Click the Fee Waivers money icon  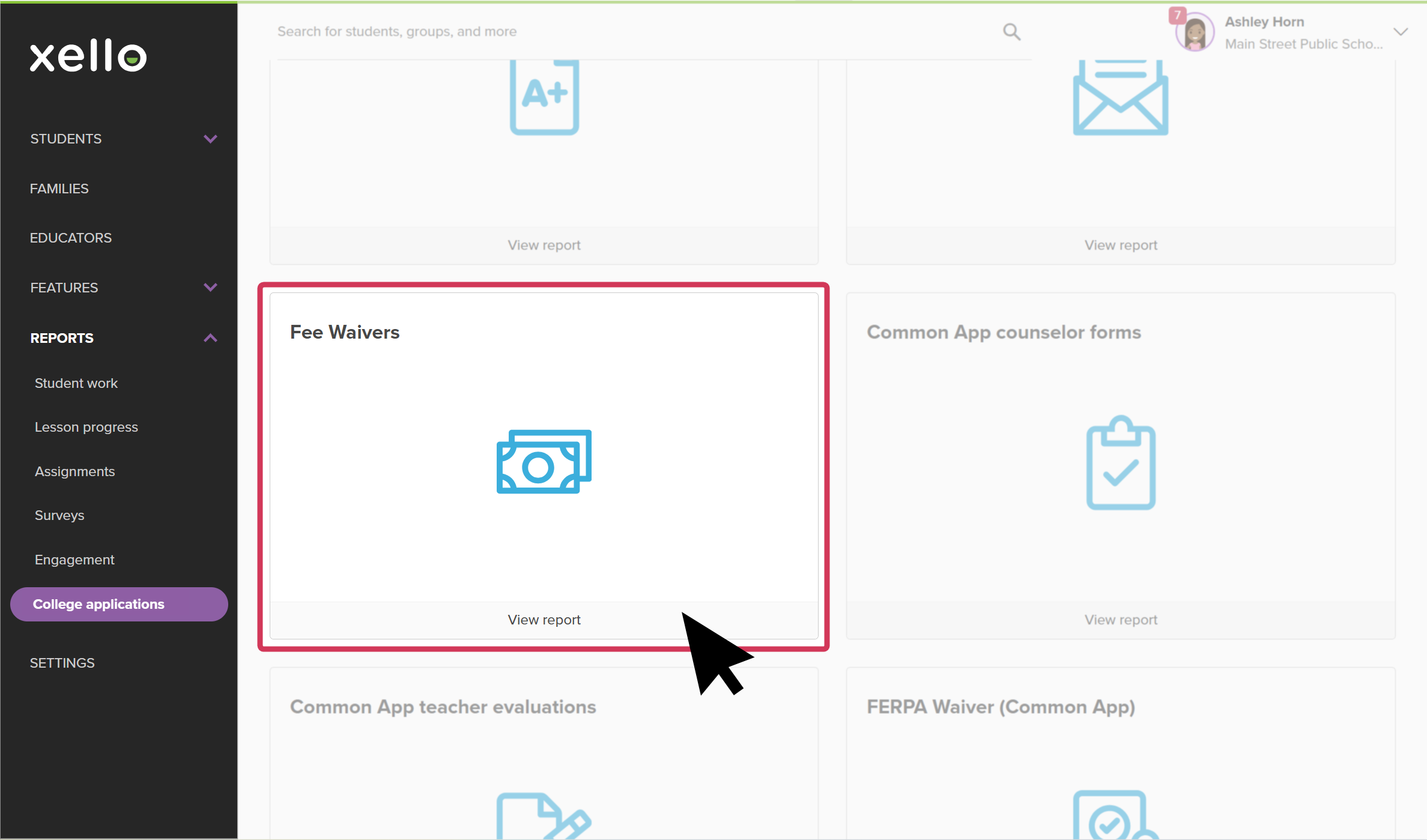pos(544,462)
